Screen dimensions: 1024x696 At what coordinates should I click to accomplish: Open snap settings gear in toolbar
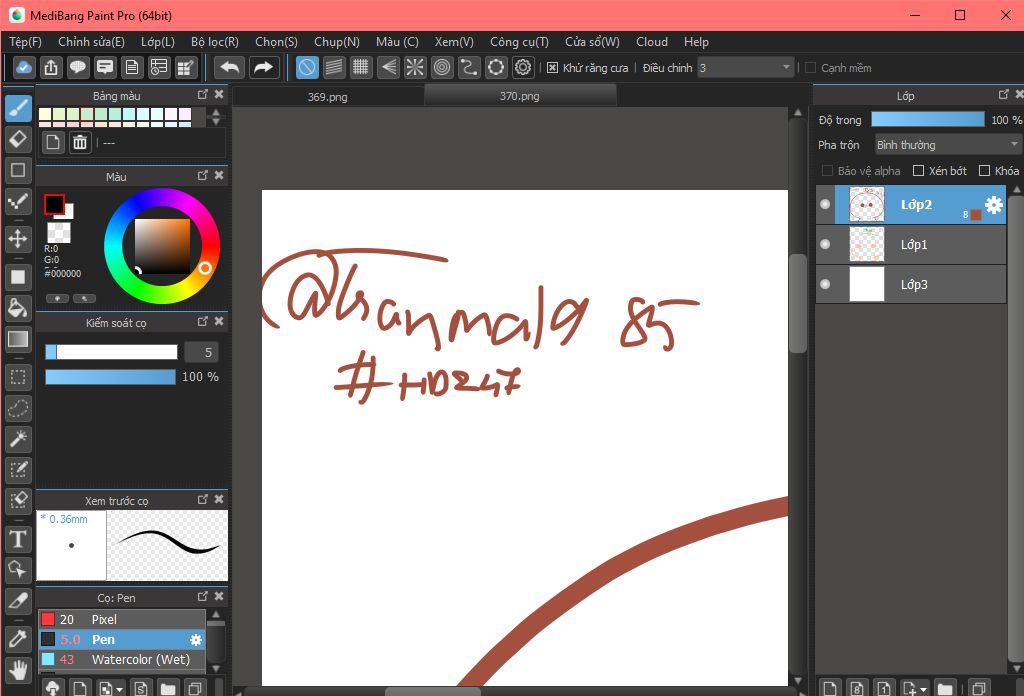(x=523, y=67)
